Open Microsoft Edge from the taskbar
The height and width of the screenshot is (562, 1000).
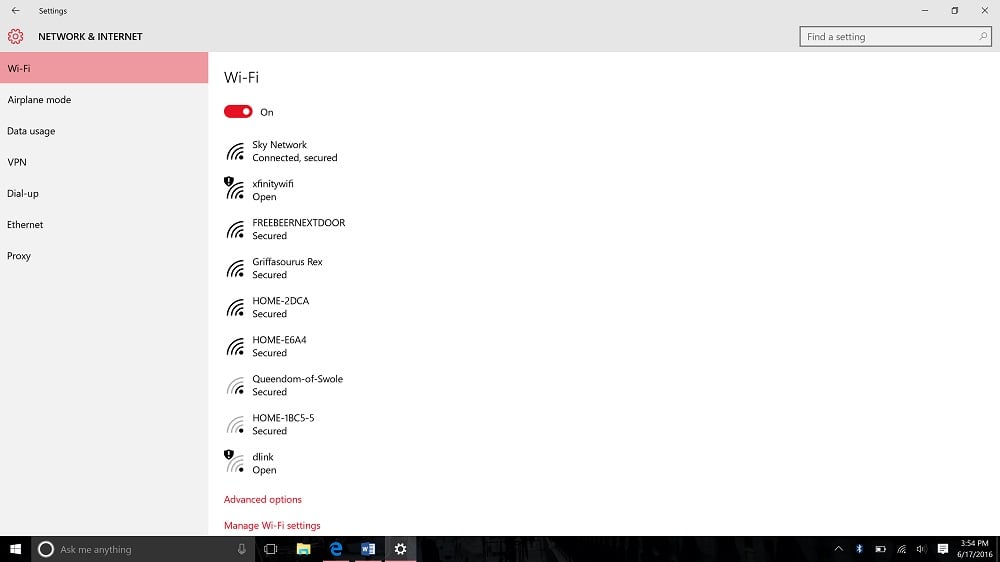click(x=335, y=549)
